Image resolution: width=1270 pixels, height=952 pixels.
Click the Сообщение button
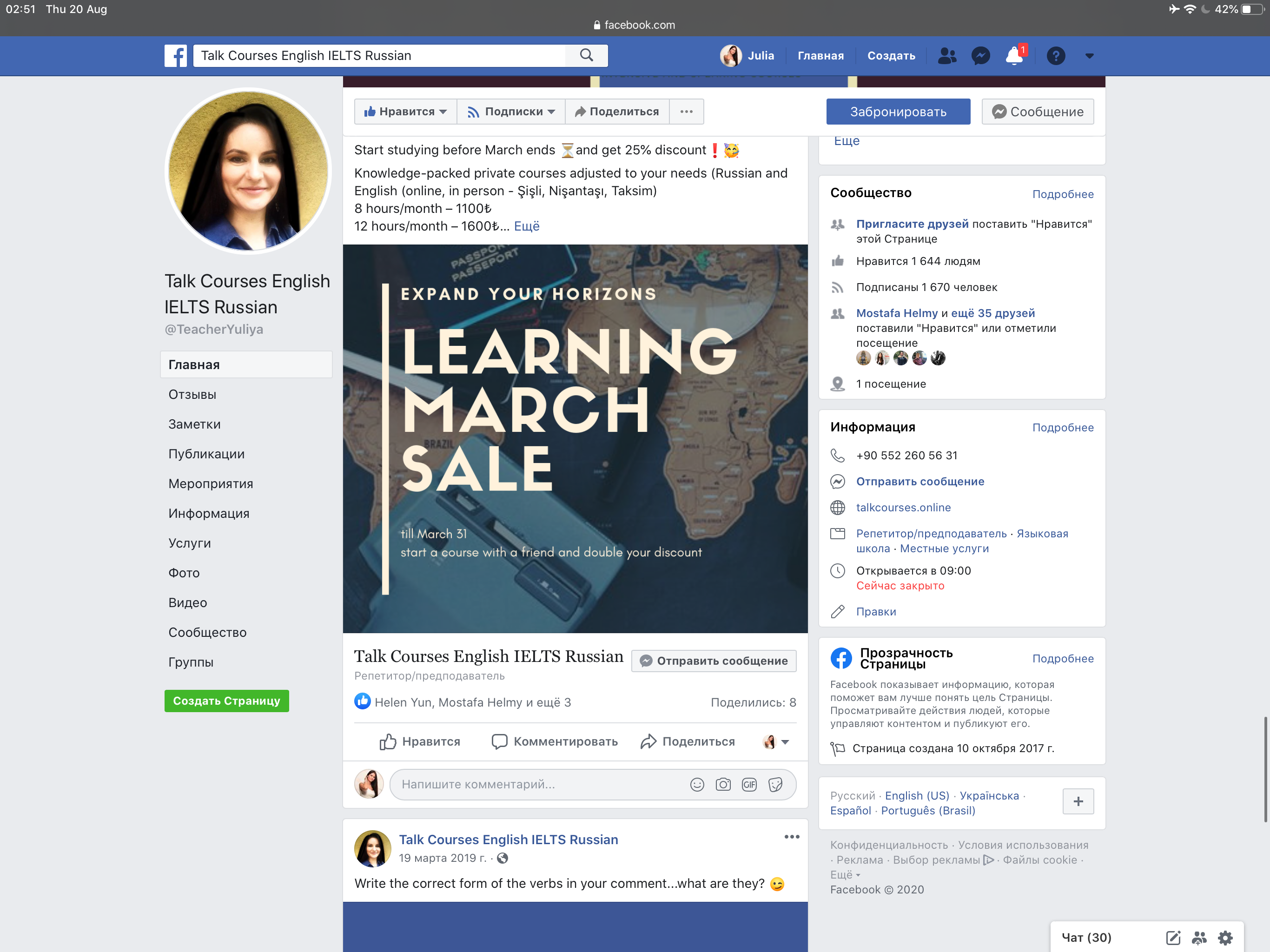click(1038, 112)
